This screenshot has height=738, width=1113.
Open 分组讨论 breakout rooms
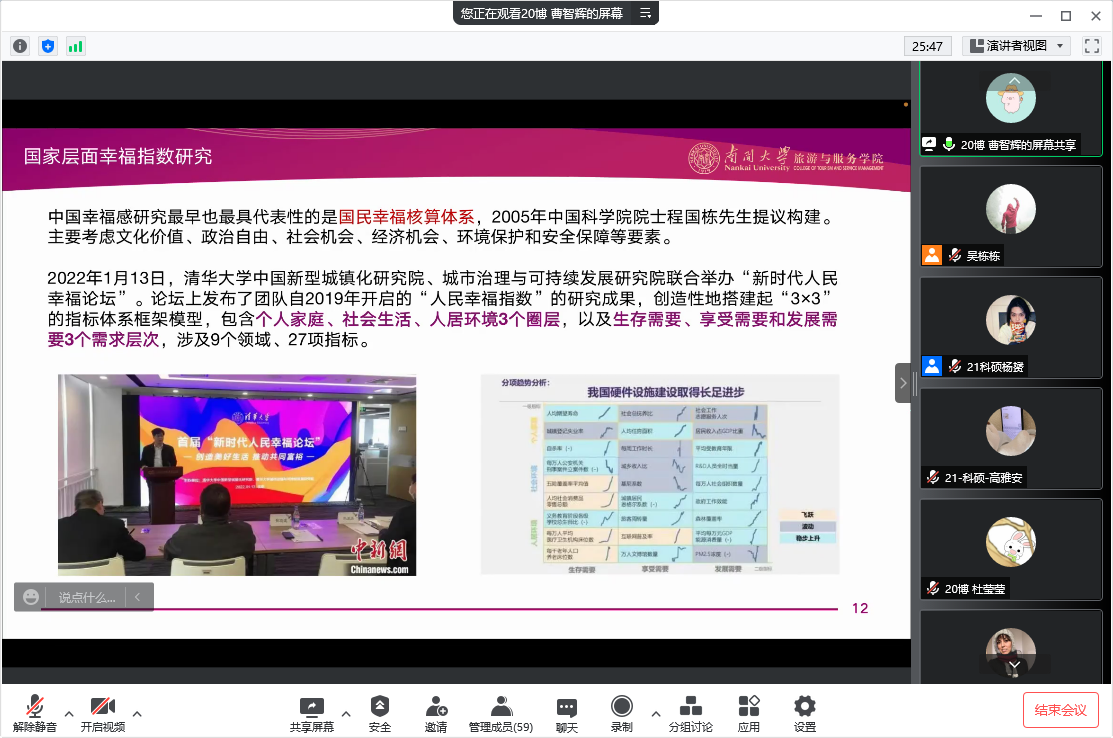[690, 714]
